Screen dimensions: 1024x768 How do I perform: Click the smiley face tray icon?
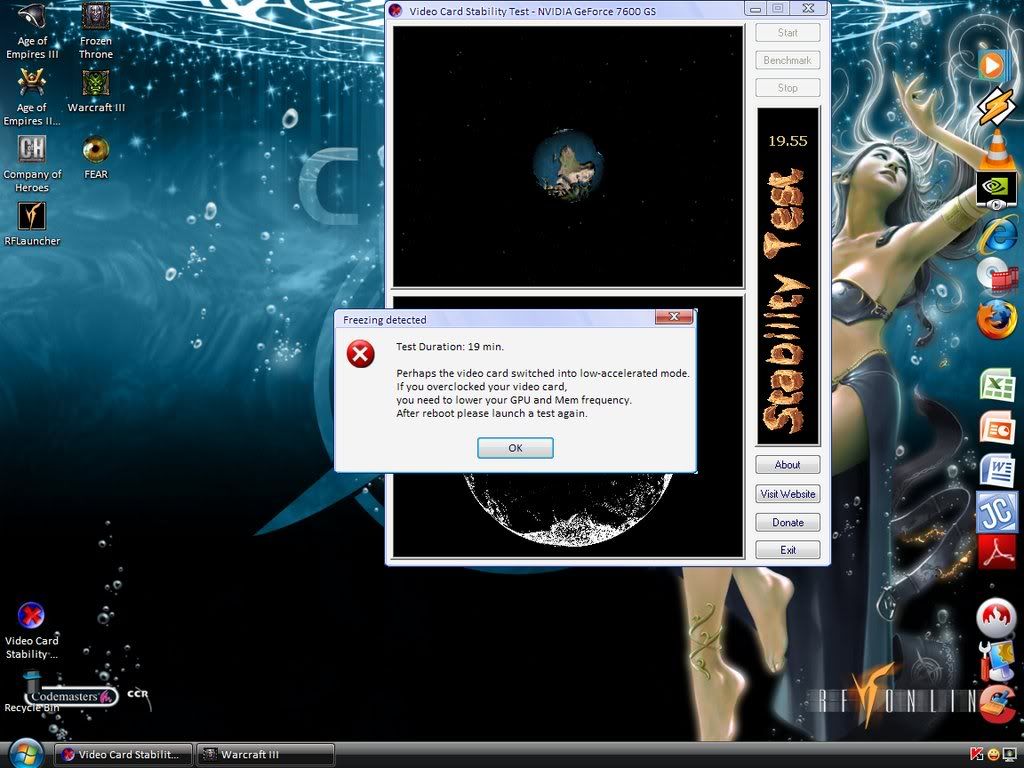tap(994, 755)
